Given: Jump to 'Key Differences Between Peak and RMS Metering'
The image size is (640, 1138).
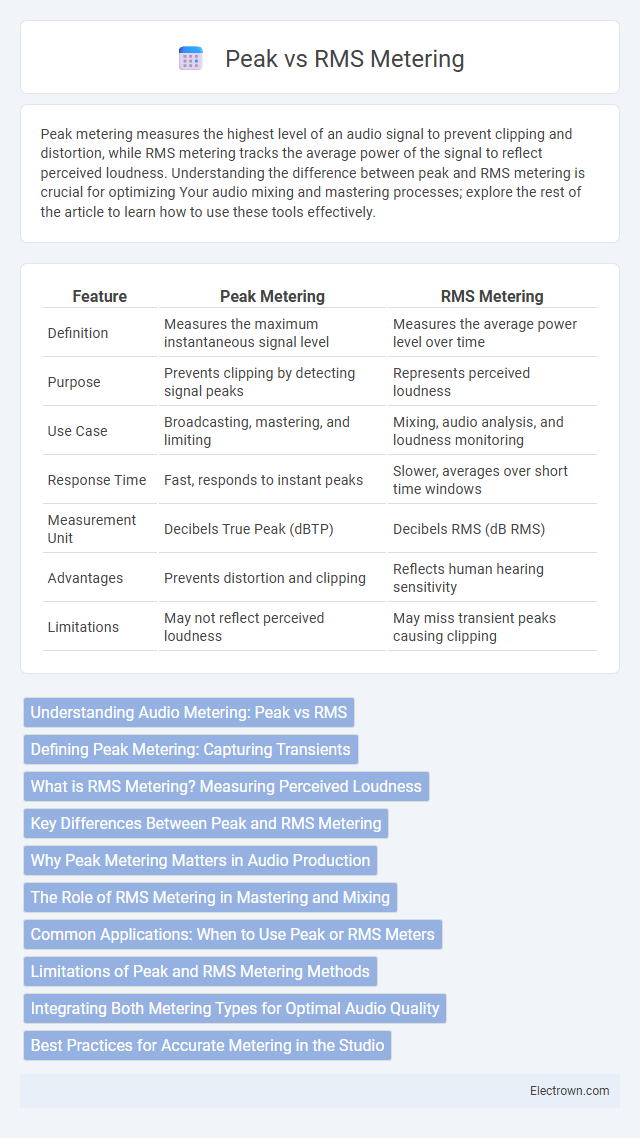Looking at the screenshot, I should pos(206,824).
